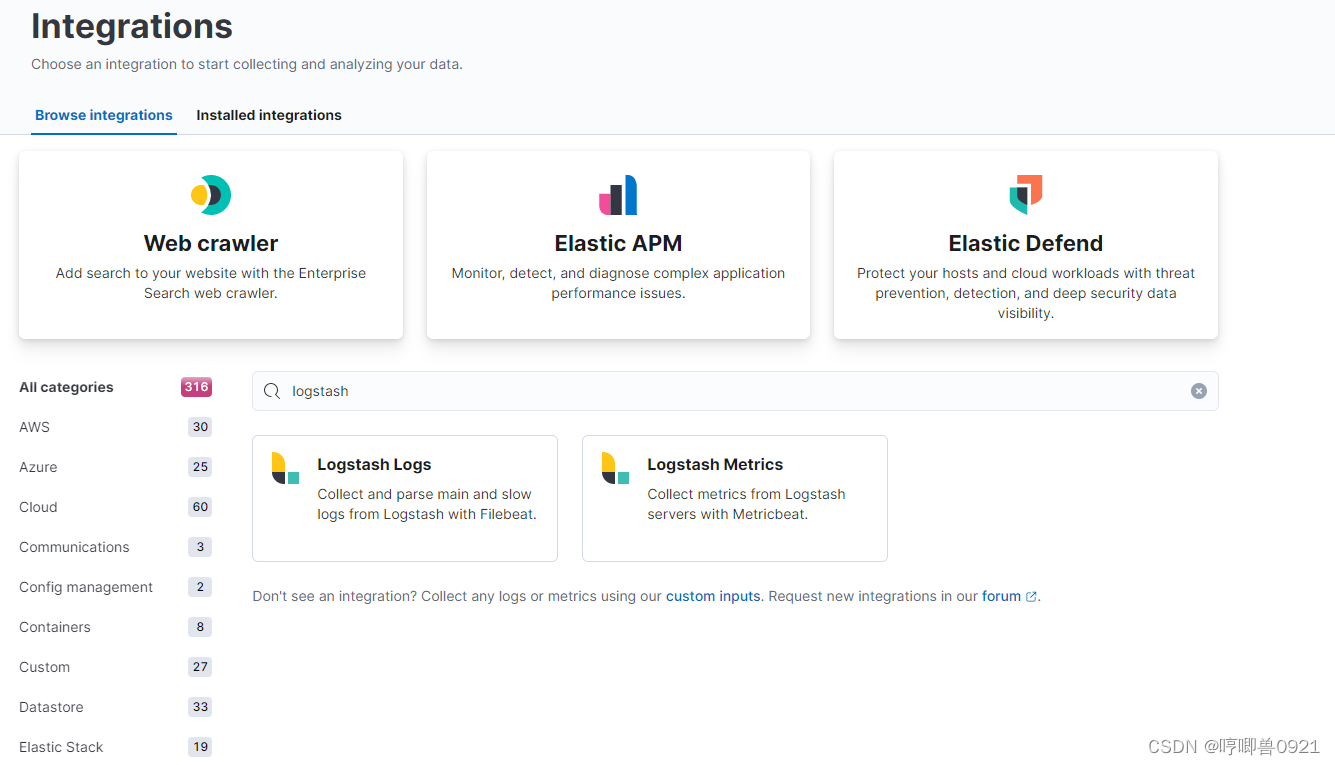
Task: Click the search magnifier icon
Action: [272, 391]
